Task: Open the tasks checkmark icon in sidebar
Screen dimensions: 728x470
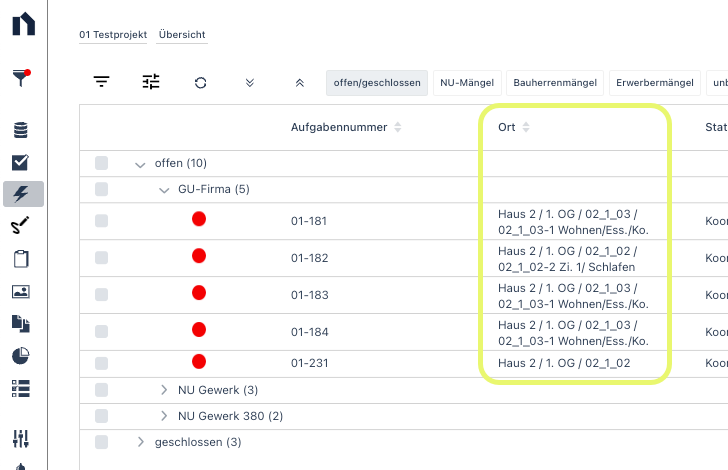Action: pos(20,162)
